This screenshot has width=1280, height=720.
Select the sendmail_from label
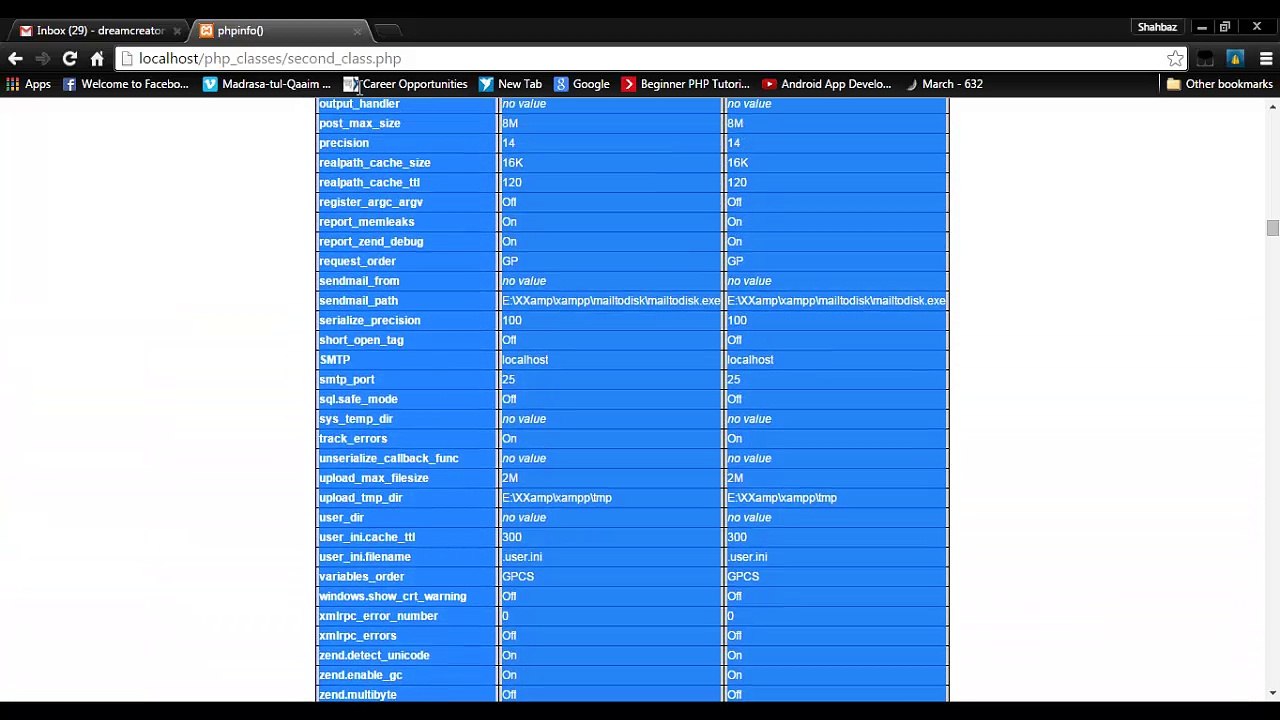[x=359, y=281]
